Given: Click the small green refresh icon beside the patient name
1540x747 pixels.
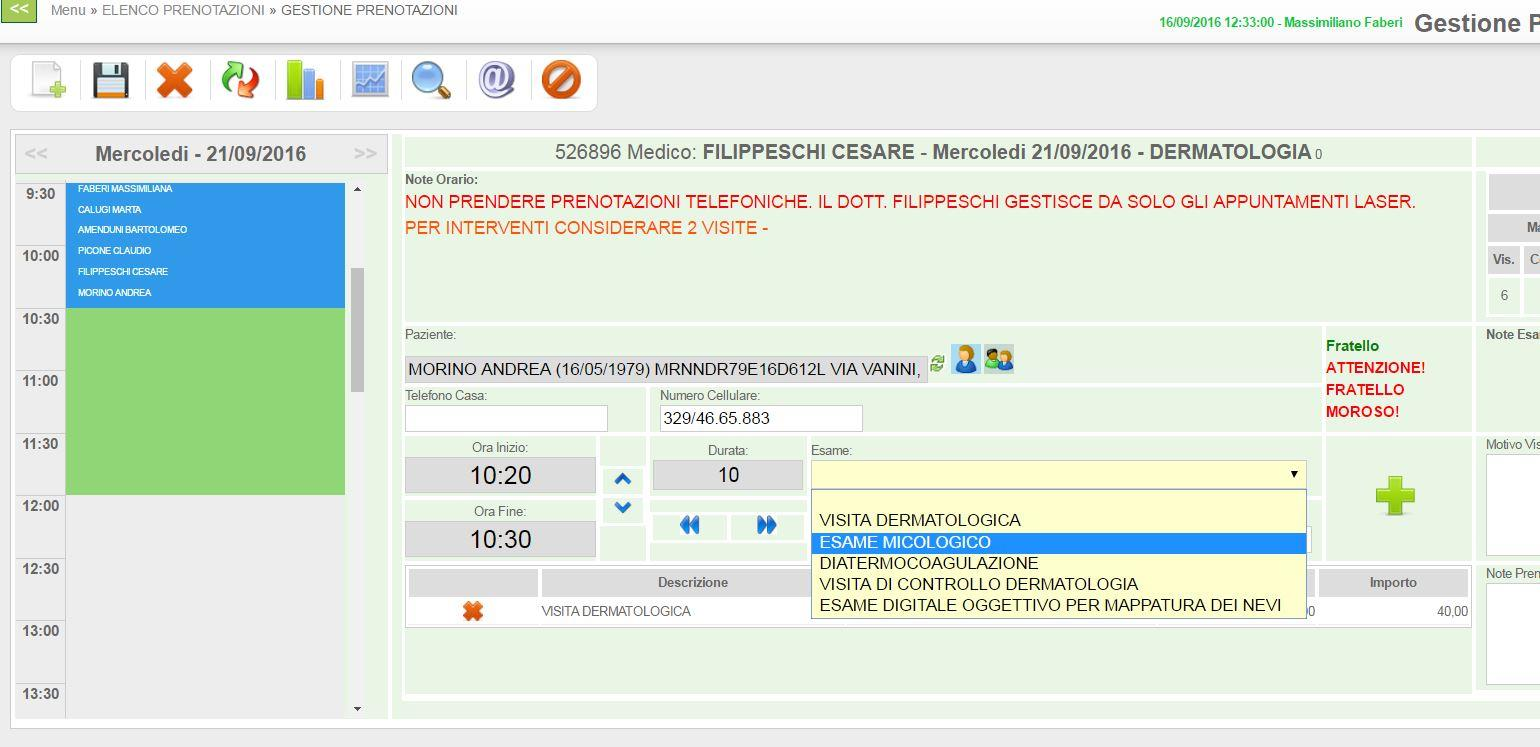Looking at the screenshot, I should [937, 364].
